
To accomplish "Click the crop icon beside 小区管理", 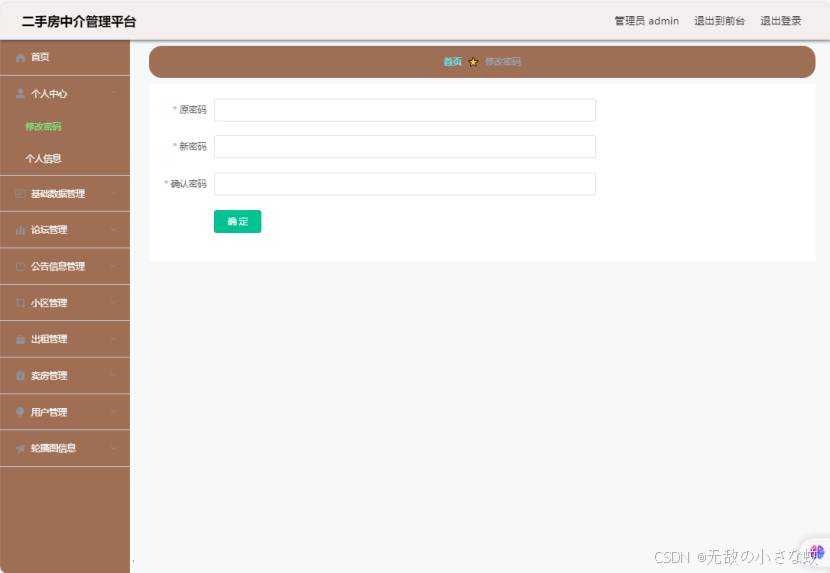I will tap(20, 303).
